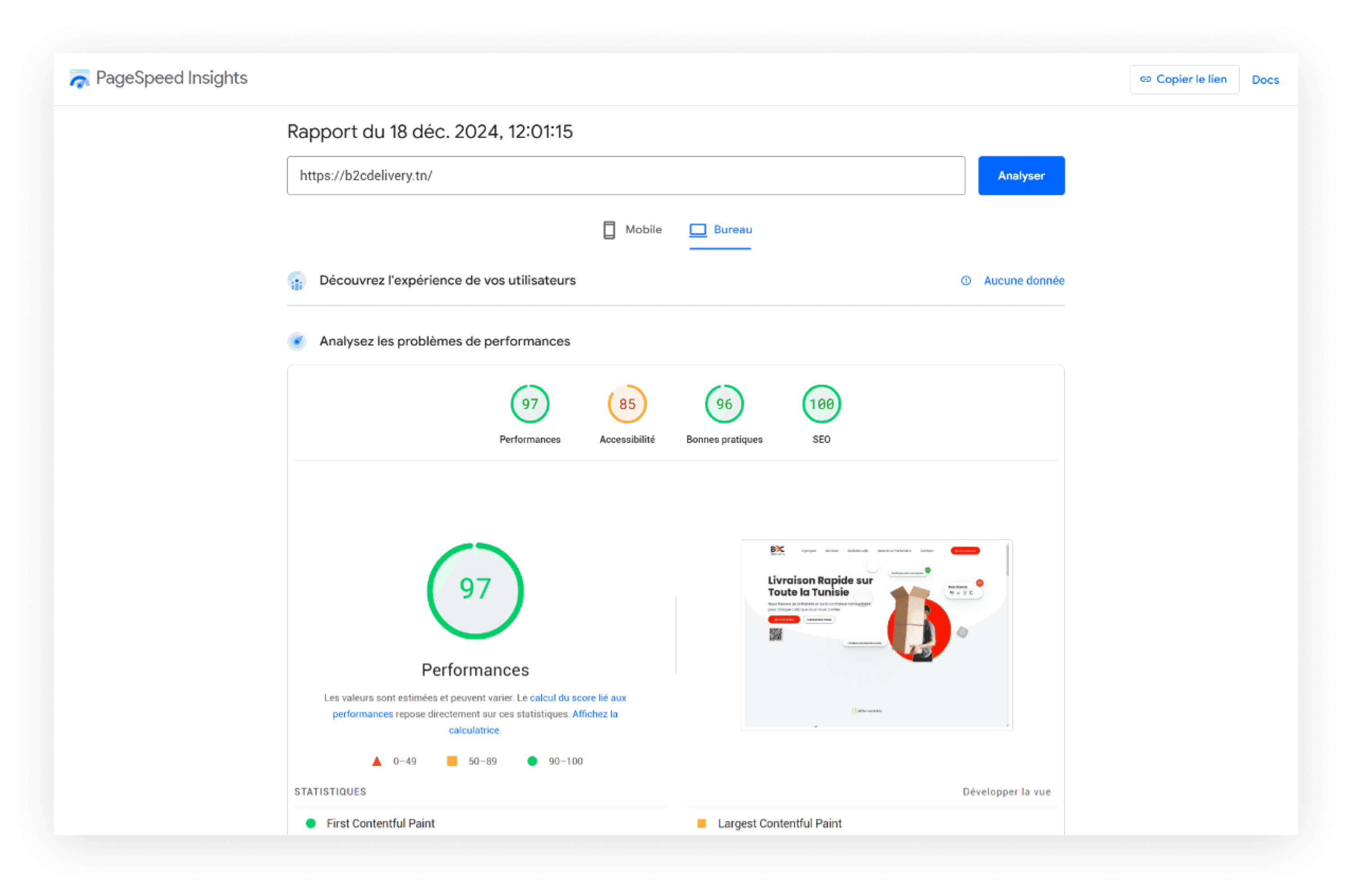Switch to the Mobile tab
This screenshot has width=1352, height=896.
[x=643, y=230]
